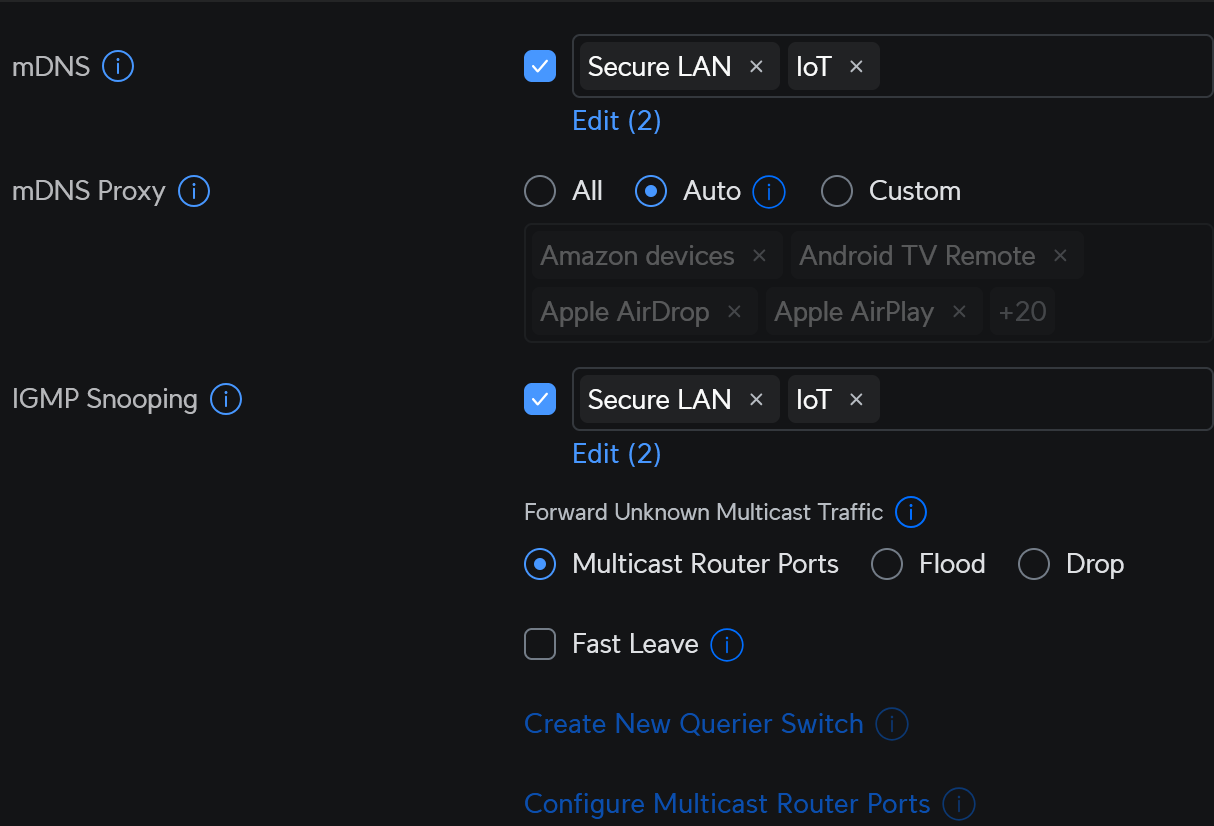The image size is (1214, 826).
Task: Disable the mDNS checkbox
Action: click(540, 67)
